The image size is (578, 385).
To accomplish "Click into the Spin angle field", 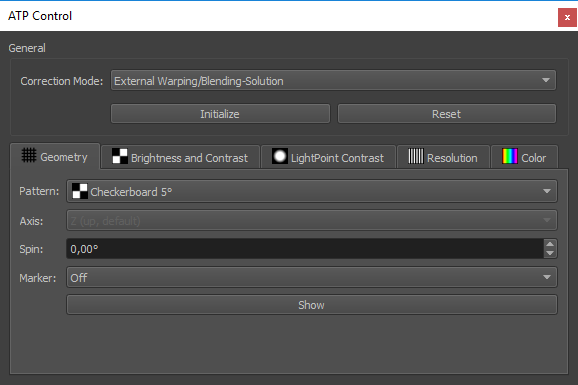I will pyautogui.click(x=305, y=249).
